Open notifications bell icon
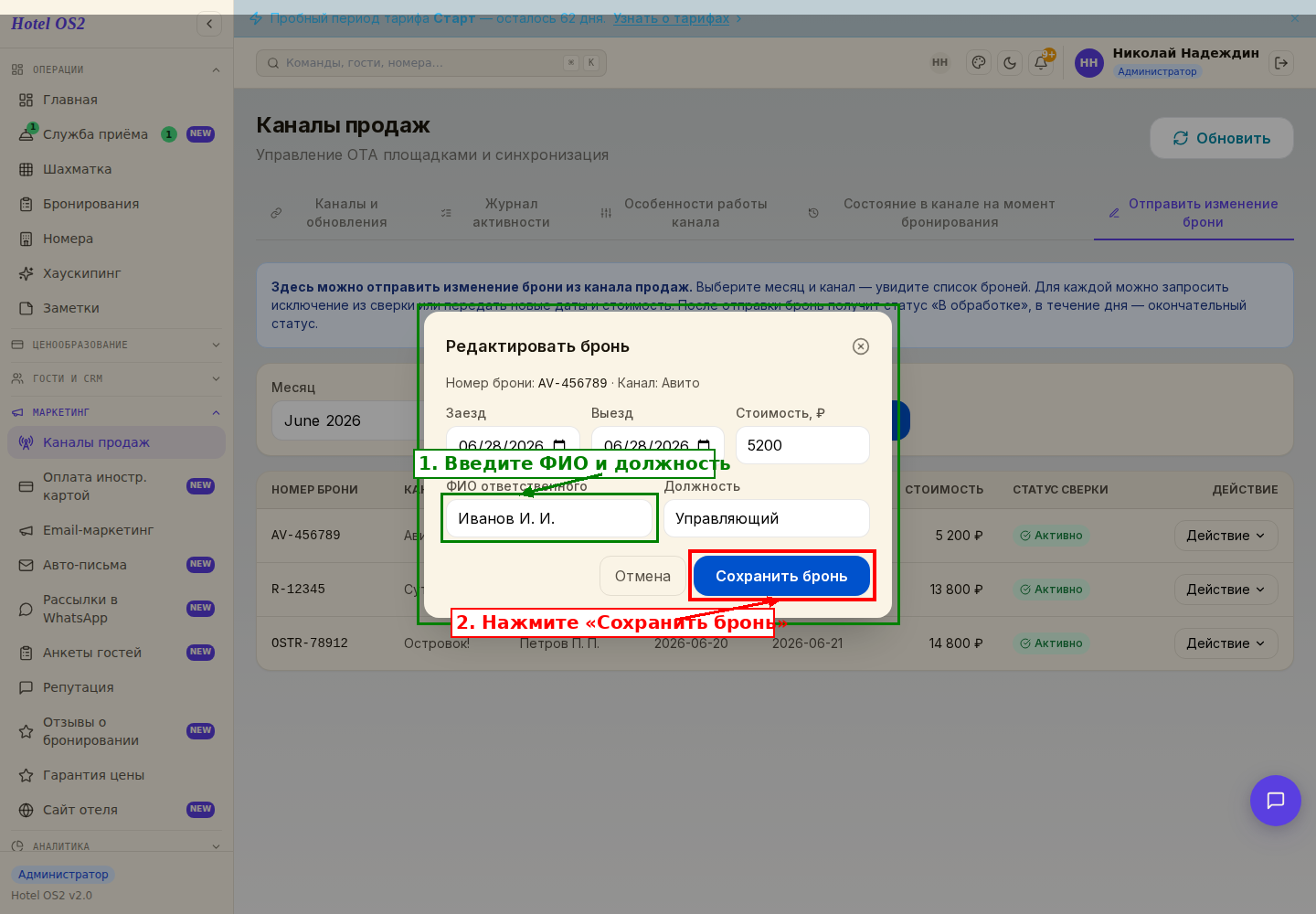Screen dimensions: 1316x914 tap(1041, 63)
